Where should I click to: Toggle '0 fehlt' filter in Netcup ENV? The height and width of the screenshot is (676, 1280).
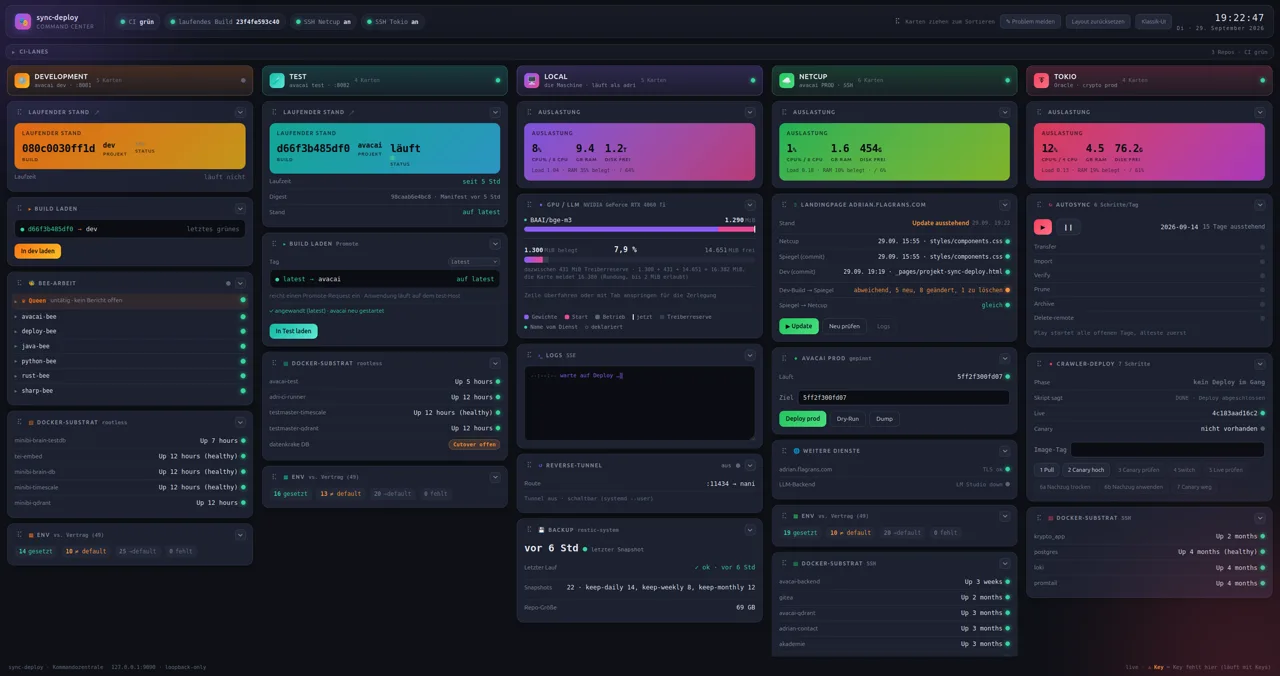[944, 533]
